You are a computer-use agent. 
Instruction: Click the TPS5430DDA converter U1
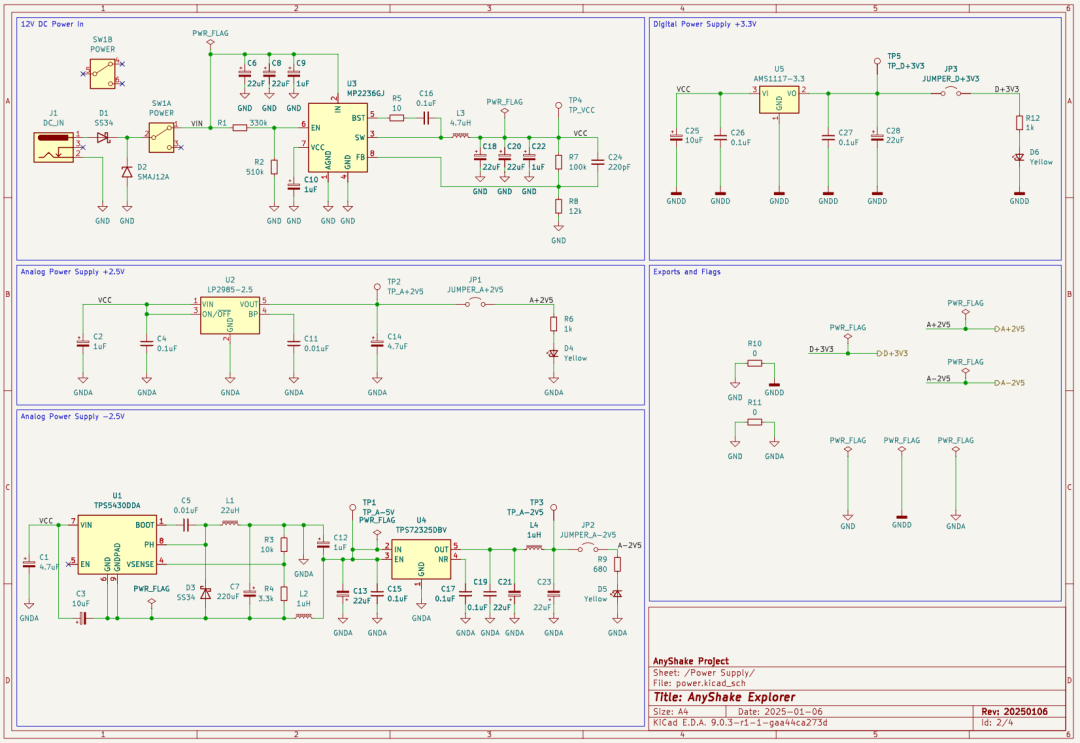coord(117,545)
